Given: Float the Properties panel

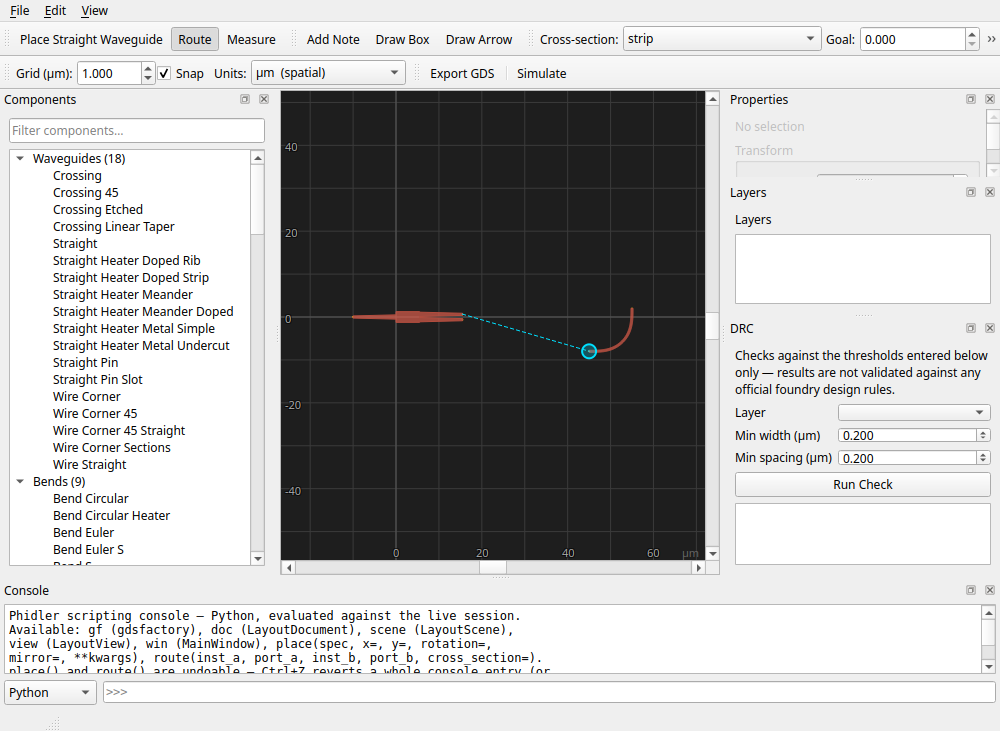Looking at the screenshot, I should click(x=971, y=99).
